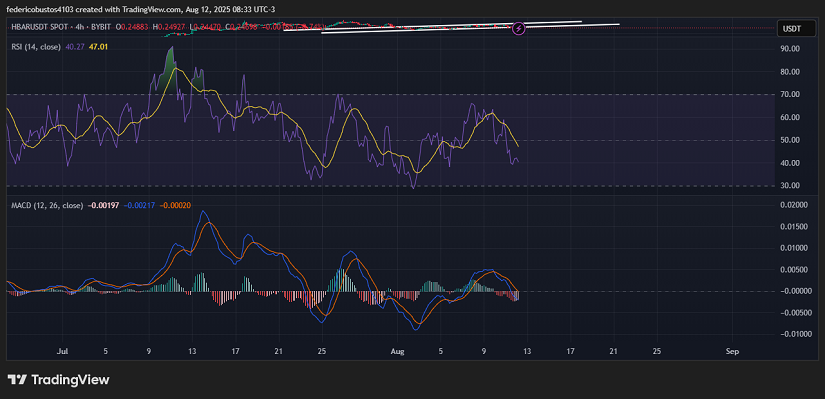Click the 0.01000 MACD scale label

794,248
